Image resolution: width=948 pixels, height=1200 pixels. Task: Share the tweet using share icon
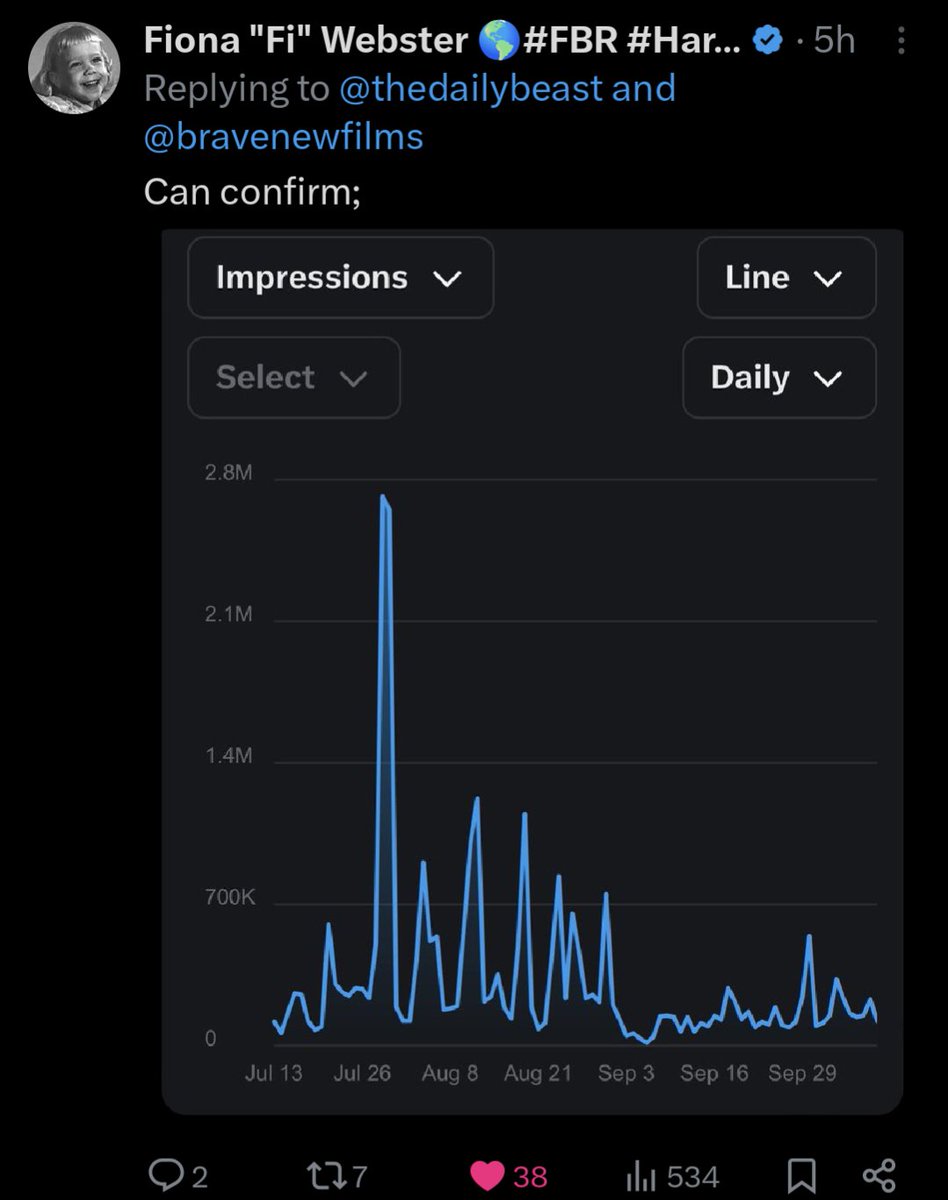[878, 1176]
